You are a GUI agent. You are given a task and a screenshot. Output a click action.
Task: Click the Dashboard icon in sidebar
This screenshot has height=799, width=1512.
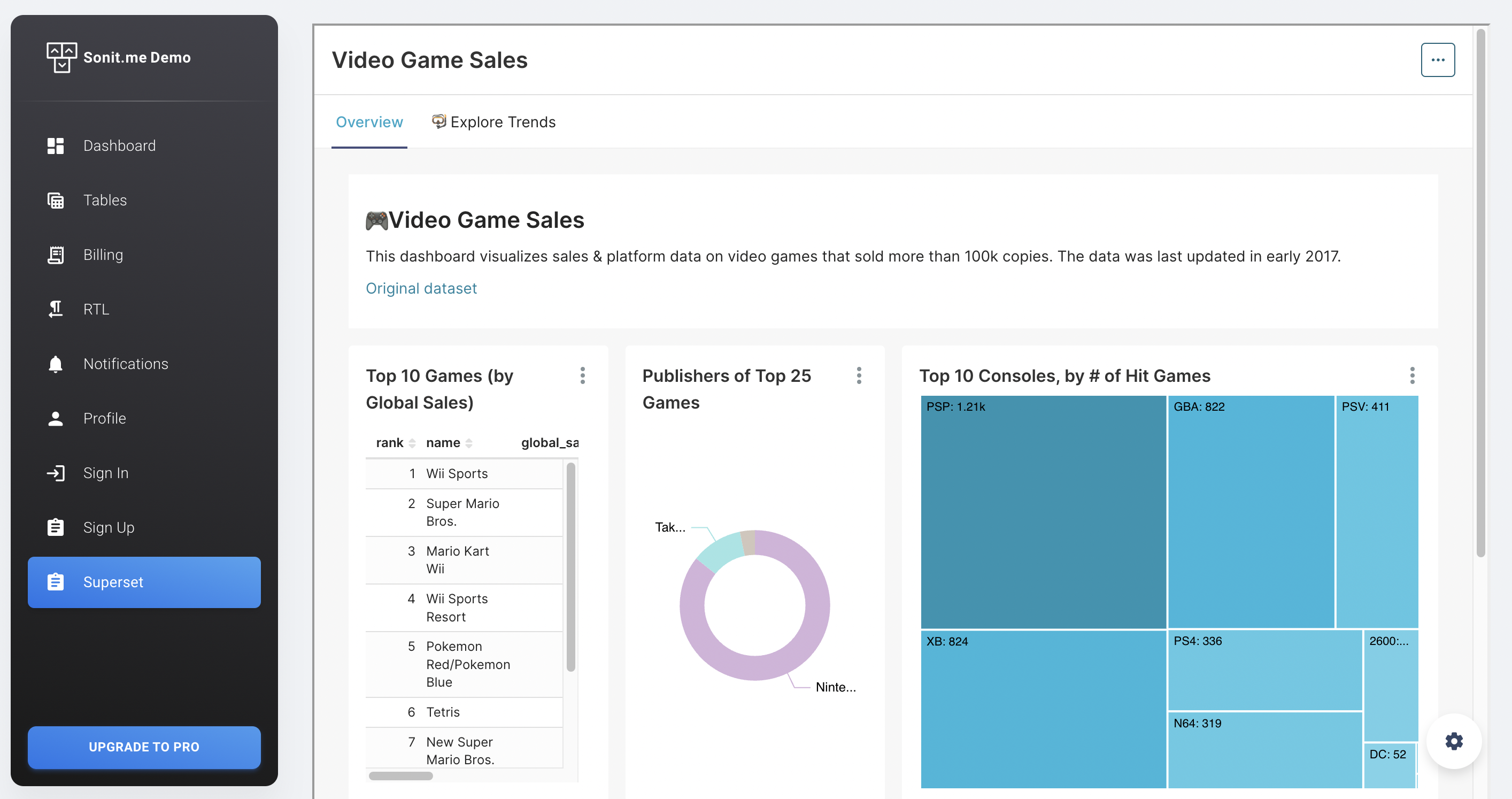point(55,145)
